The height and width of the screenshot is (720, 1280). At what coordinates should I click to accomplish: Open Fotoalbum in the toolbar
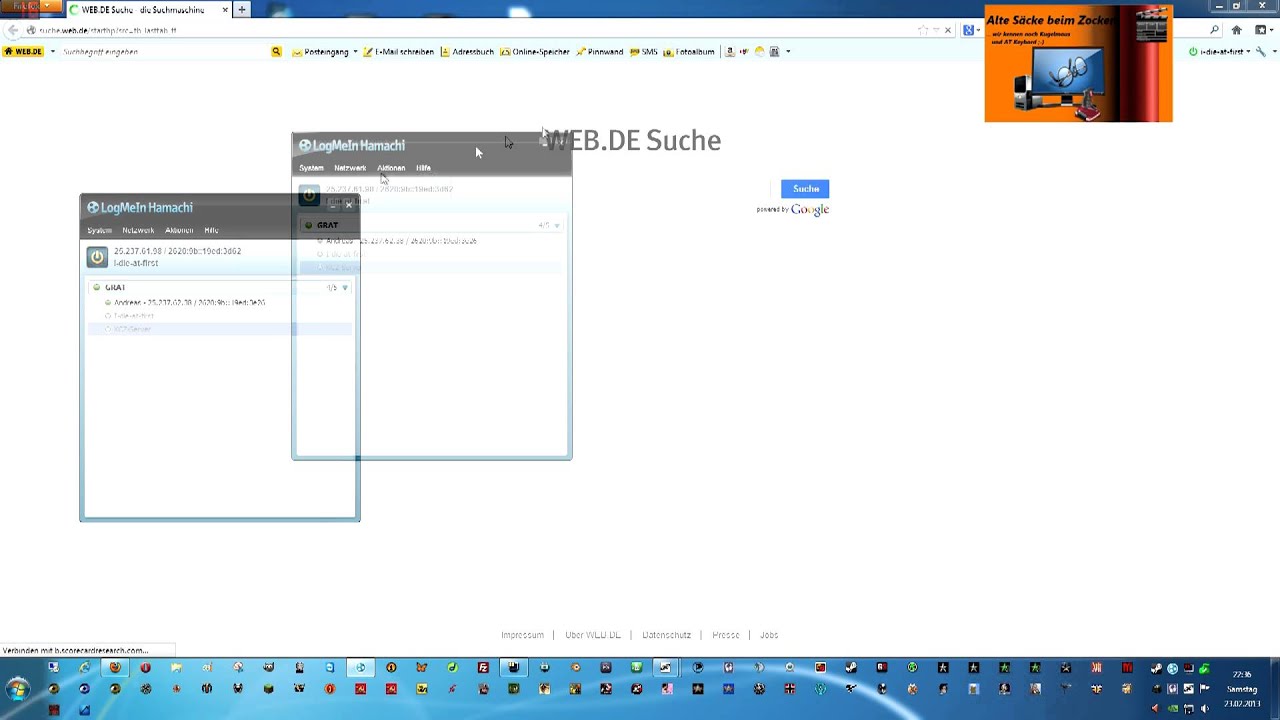[689, 52]
